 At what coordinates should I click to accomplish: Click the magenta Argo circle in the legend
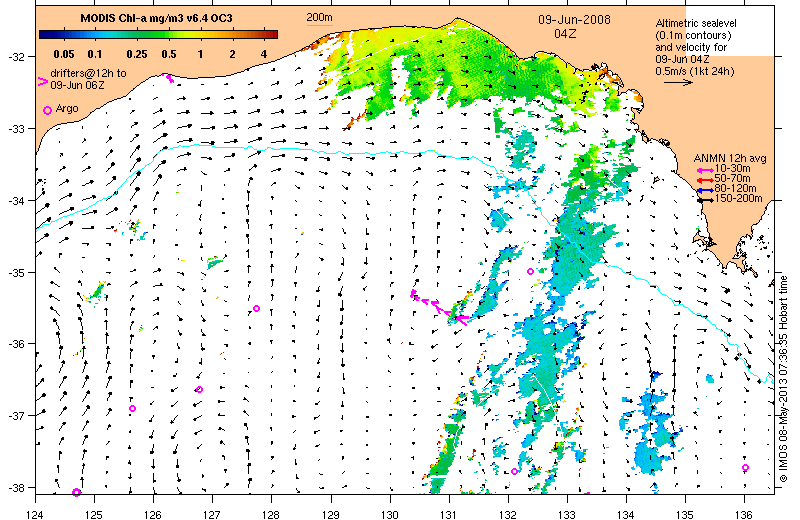pos(47,110)
